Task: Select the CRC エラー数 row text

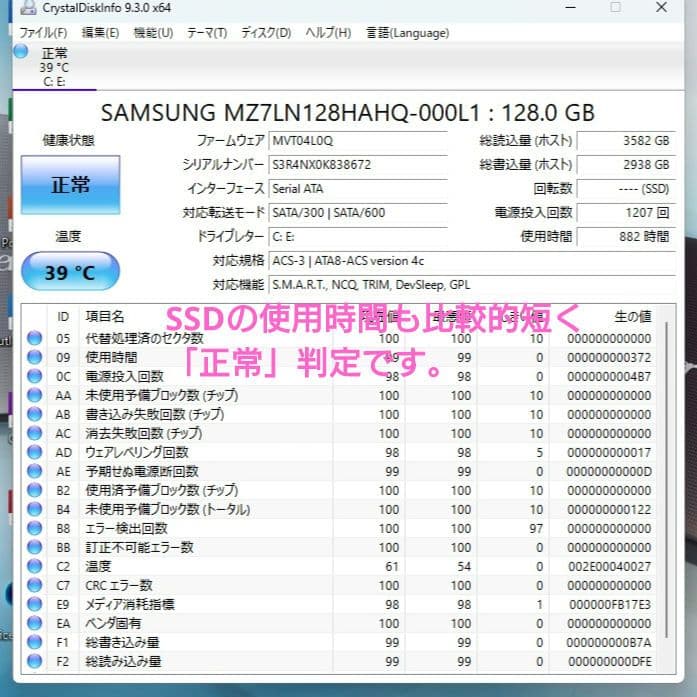Action: [x=119, y=585]
